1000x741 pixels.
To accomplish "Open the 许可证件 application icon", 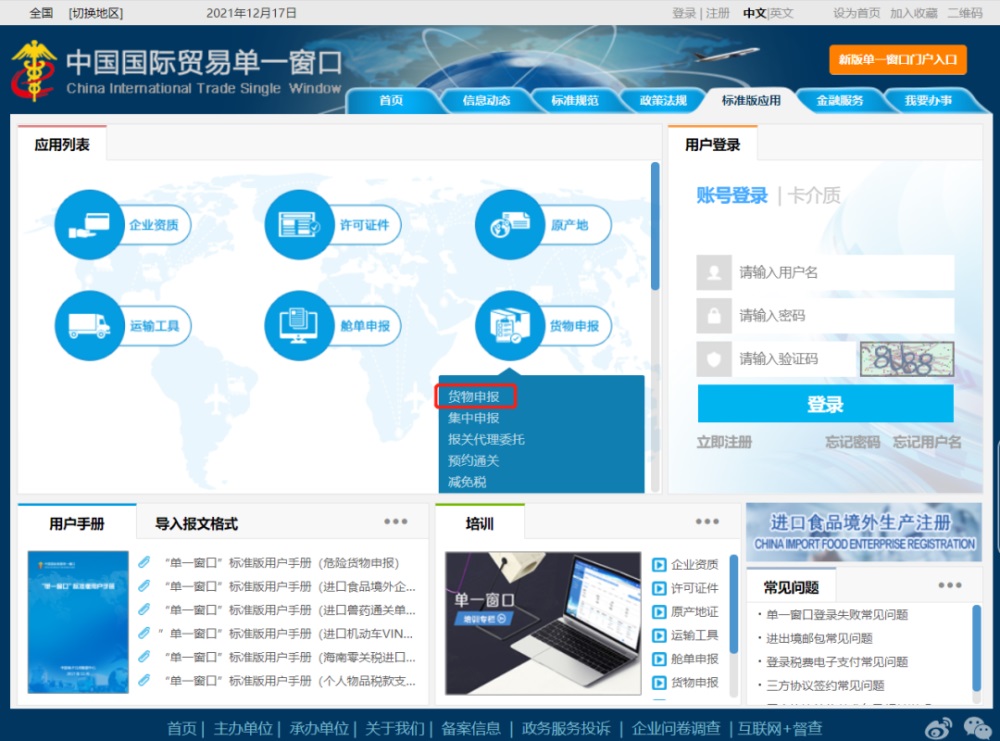I will [299, 224].
